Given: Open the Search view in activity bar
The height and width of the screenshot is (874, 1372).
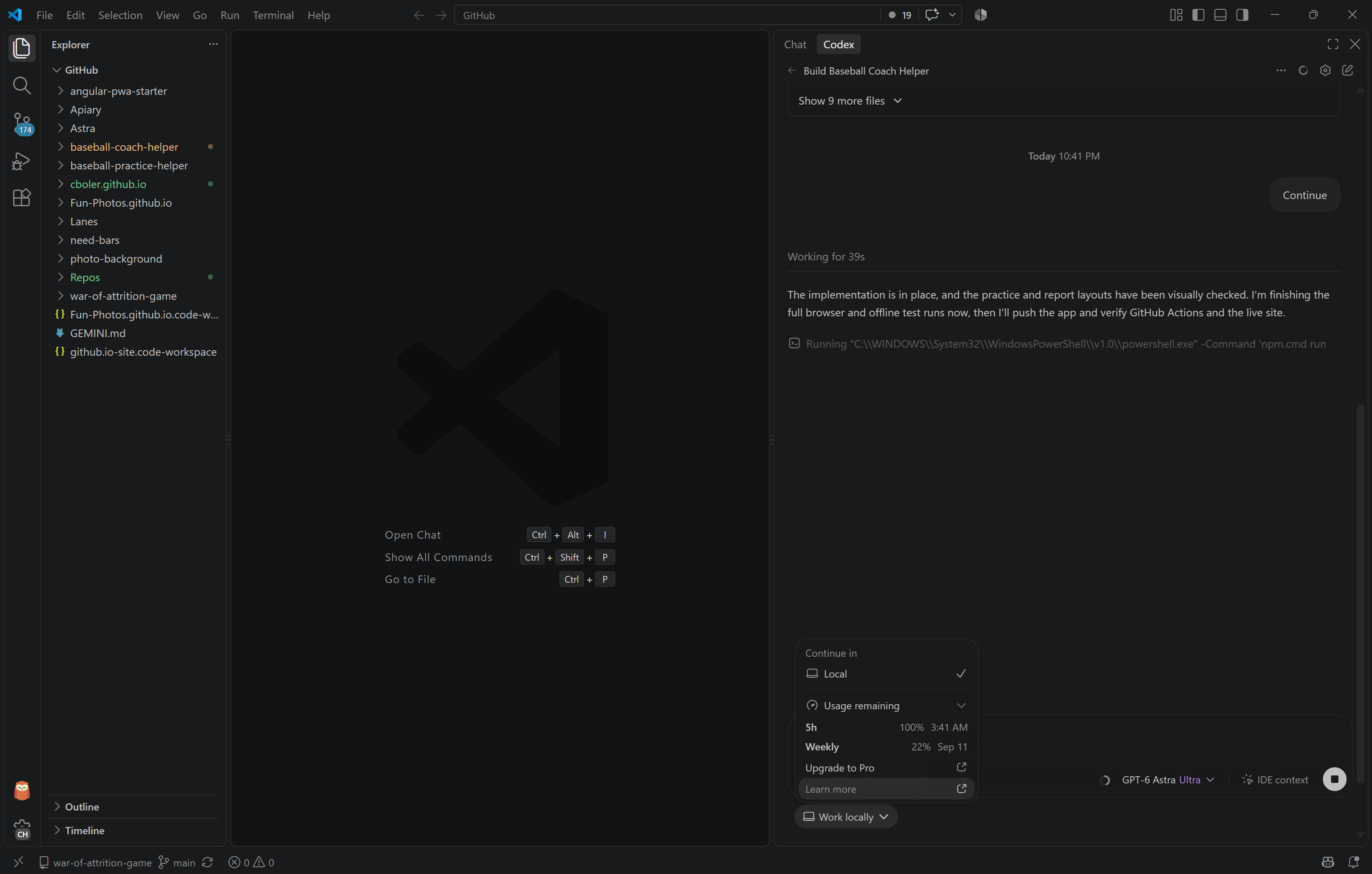Looking at the screenshot, I should pos(22,86).
